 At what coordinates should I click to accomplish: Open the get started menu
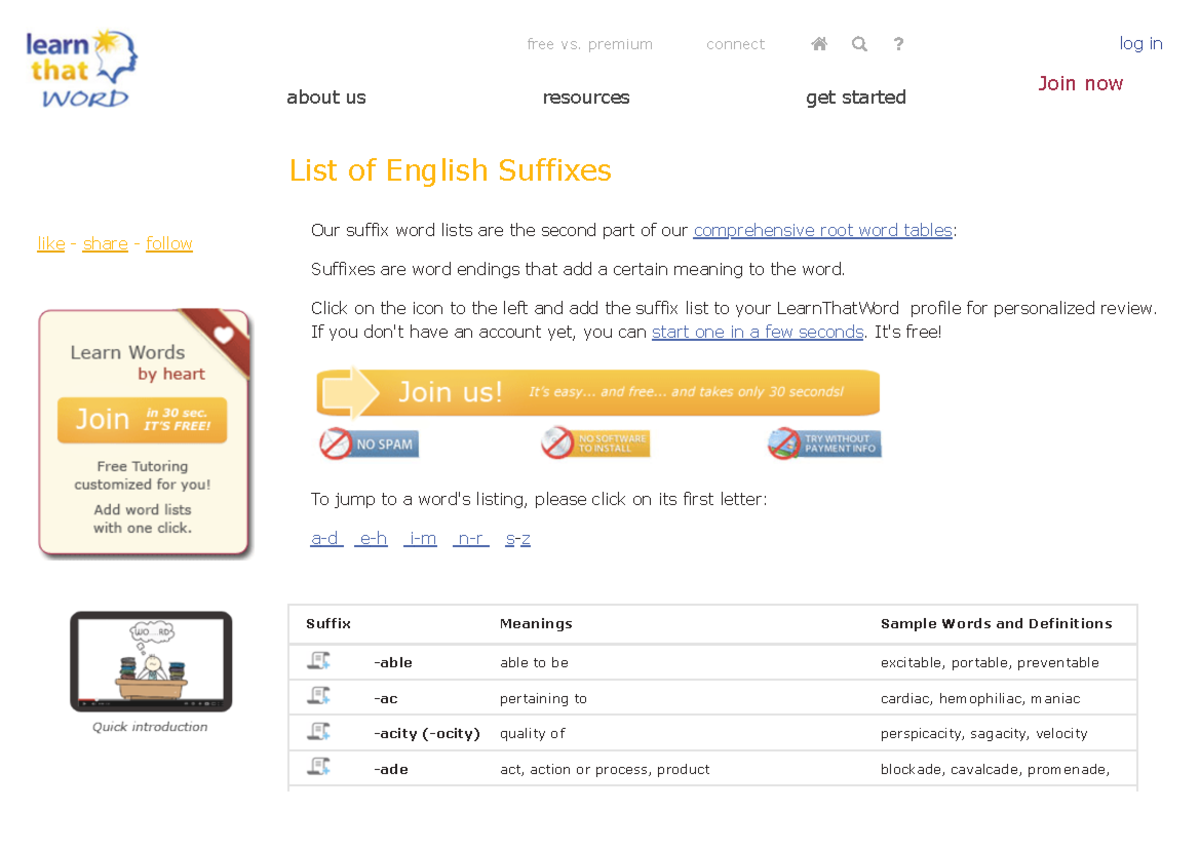[856, 97]
